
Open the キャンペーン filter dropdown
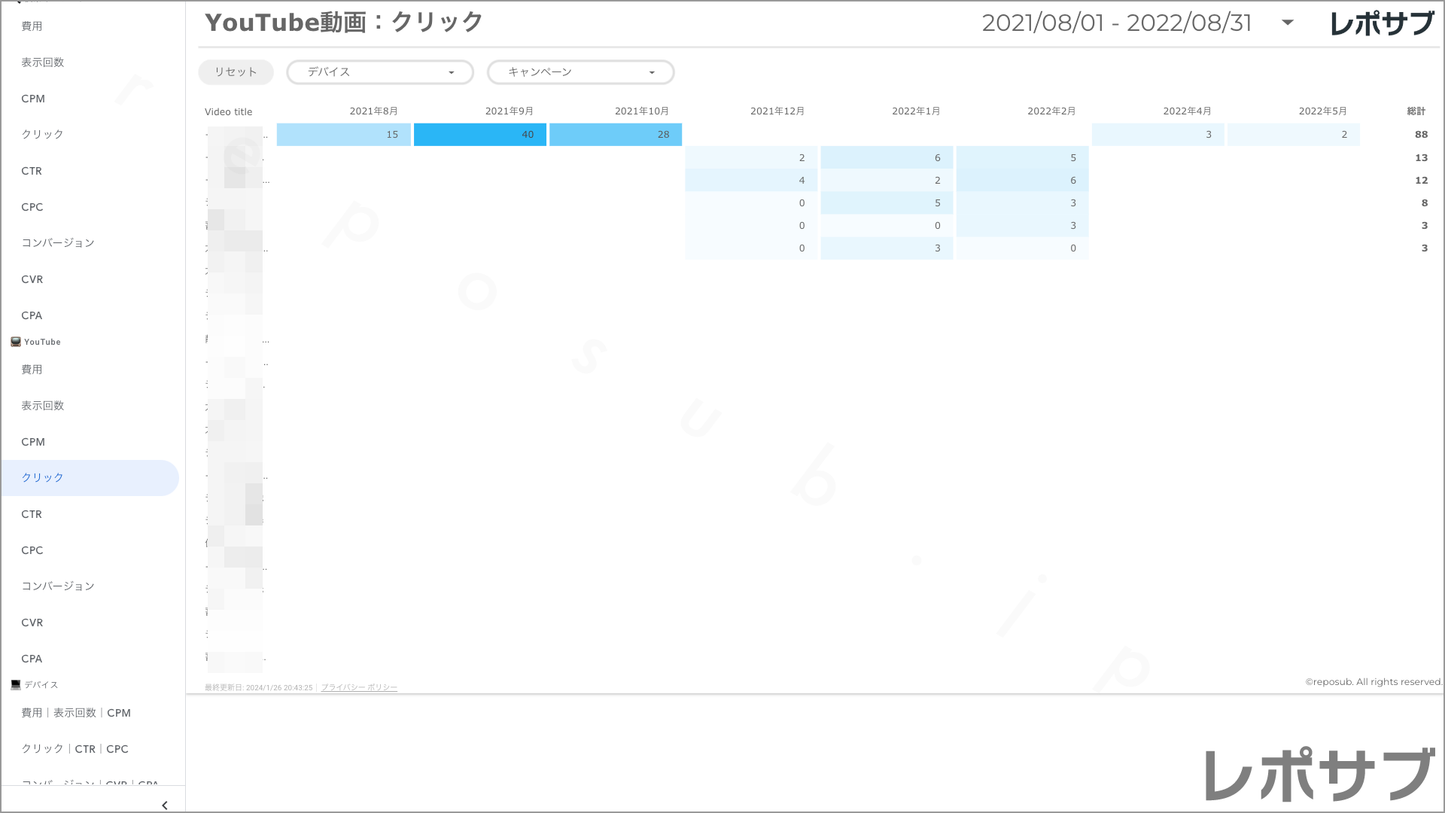[580, 72]
